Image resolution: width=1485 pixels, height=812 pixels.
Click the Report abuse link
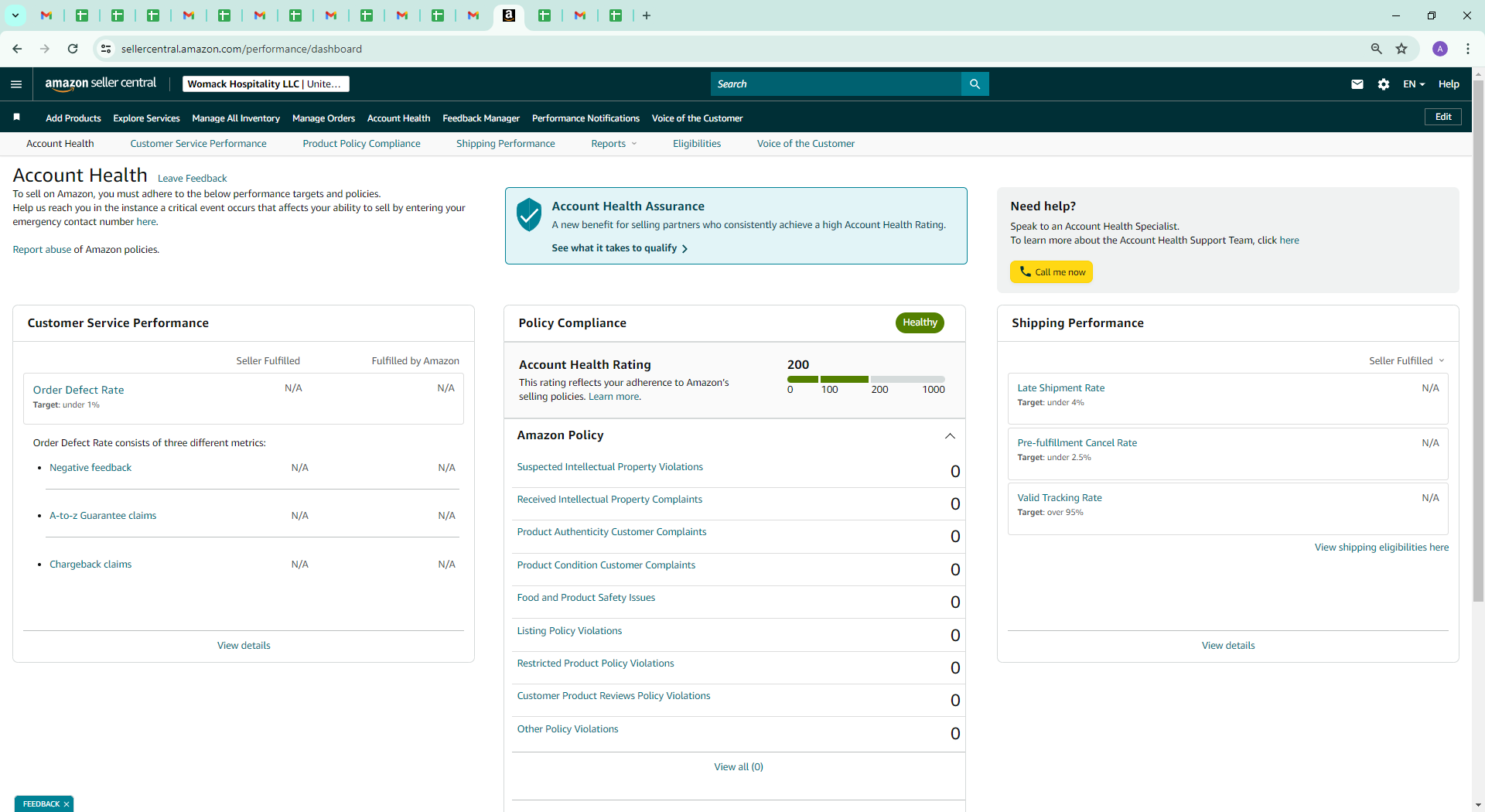(42, 250)
